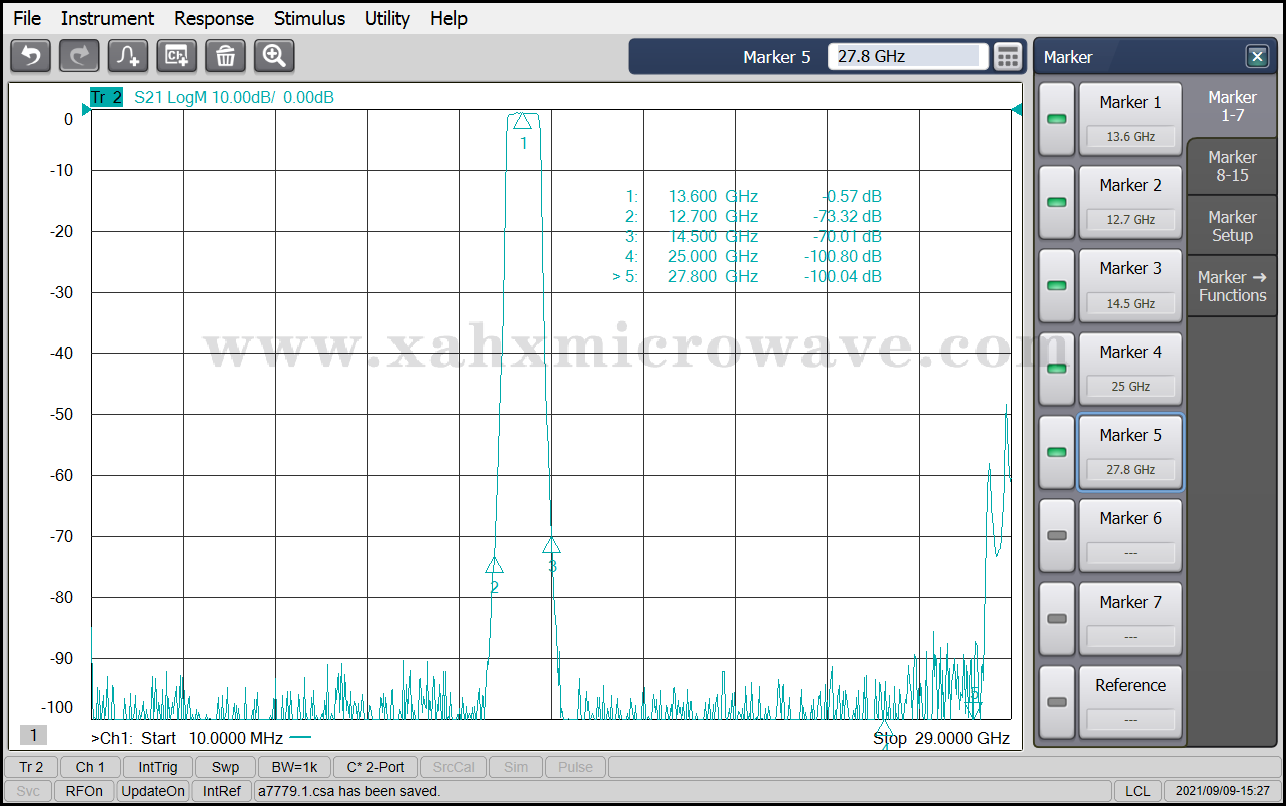
Task: Add a new trace with toolbar icon
Action: [128, 56]
